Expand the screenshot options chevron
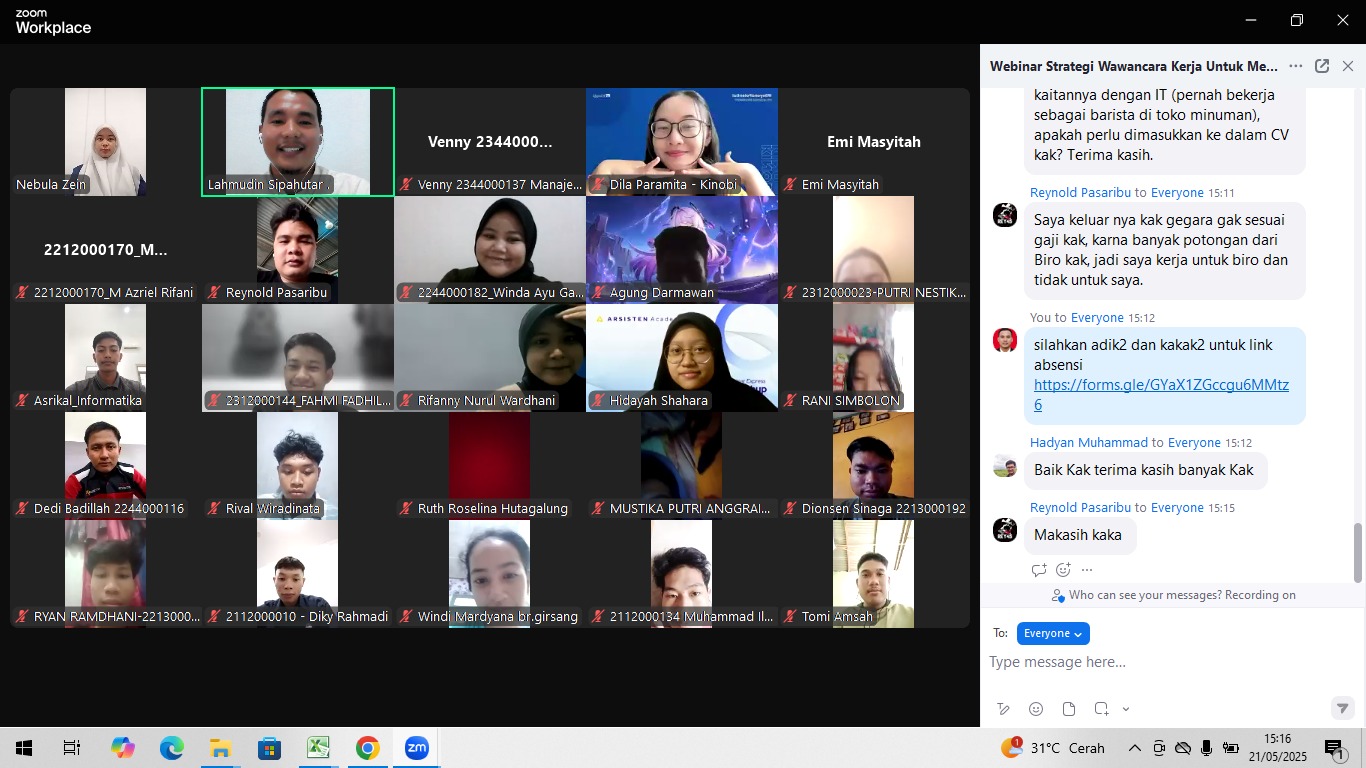The width and height of the screenshot is (1366, 768). pos(1126,709)
